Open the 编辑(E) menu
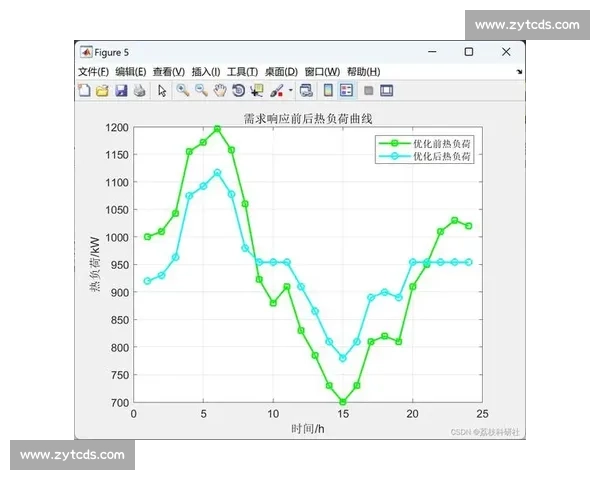This screenshot has height=480, width=600. [130, 72]
